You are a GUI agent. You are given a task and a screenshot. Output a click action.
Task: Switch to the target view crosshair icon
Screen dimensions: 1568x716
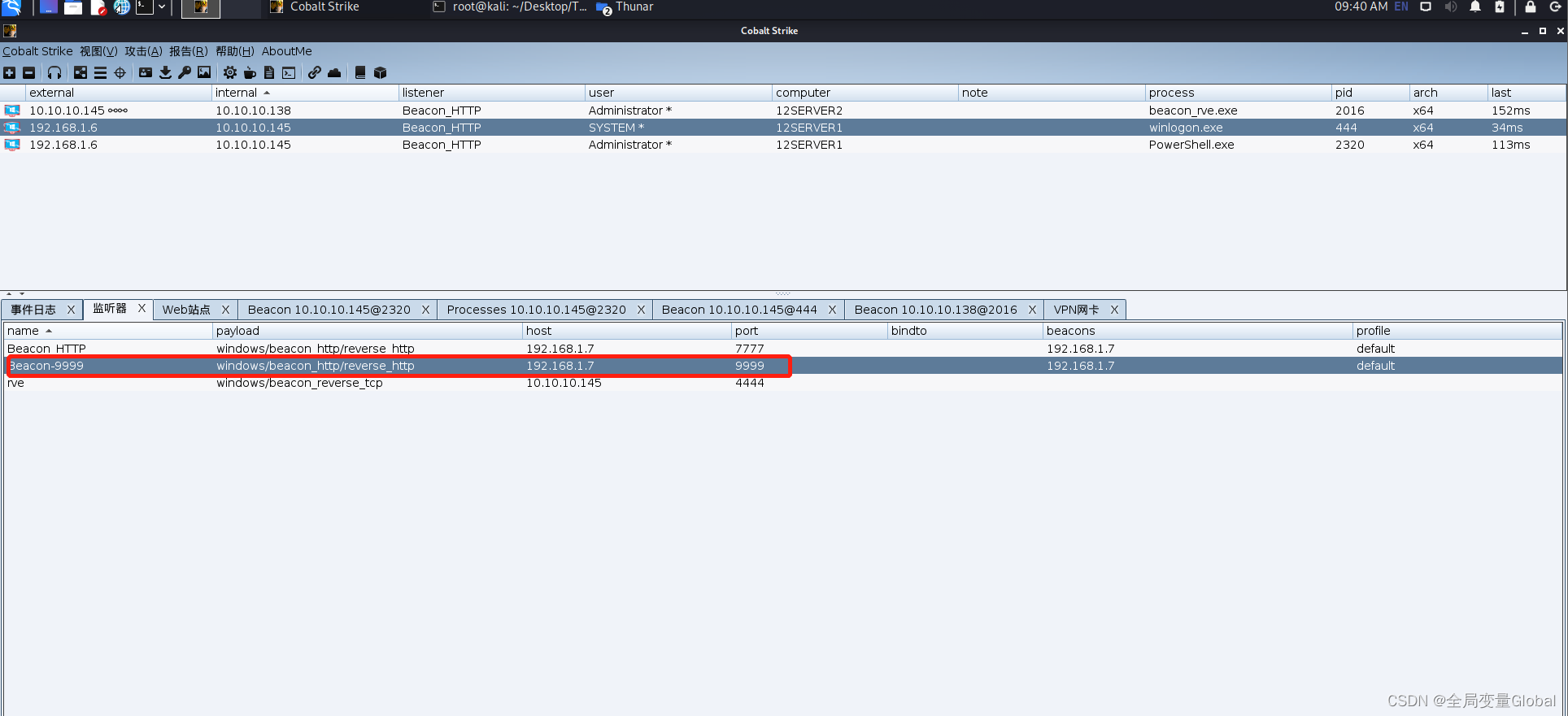point(120,73)
